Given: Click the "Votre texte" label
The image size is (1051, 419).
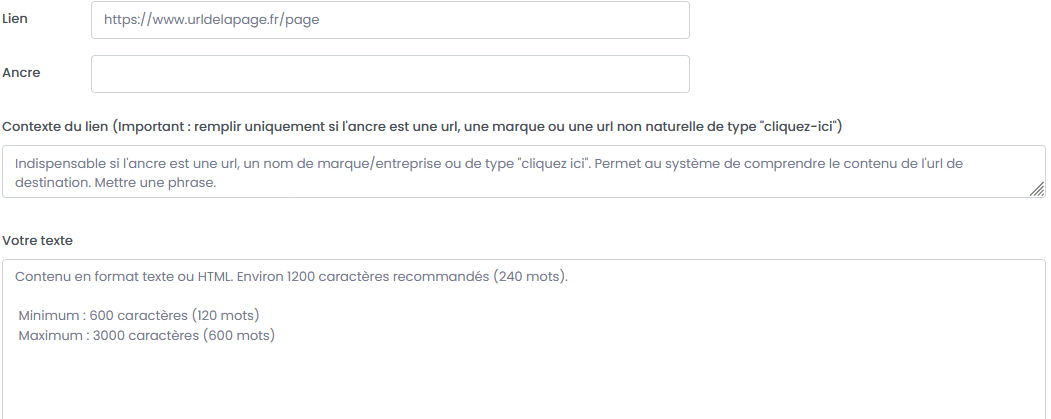Looking at the screenshot, I should [x=38, y=241].
